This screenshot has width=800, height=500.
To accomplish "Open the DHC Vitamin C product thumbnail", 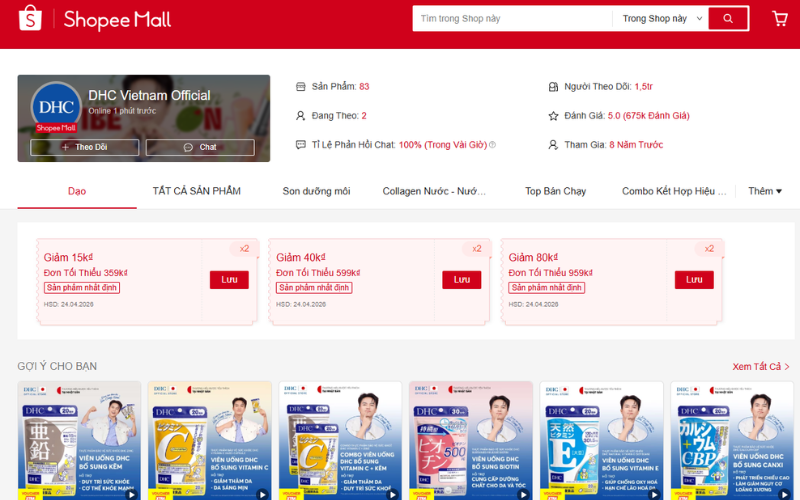I will 210,441.
